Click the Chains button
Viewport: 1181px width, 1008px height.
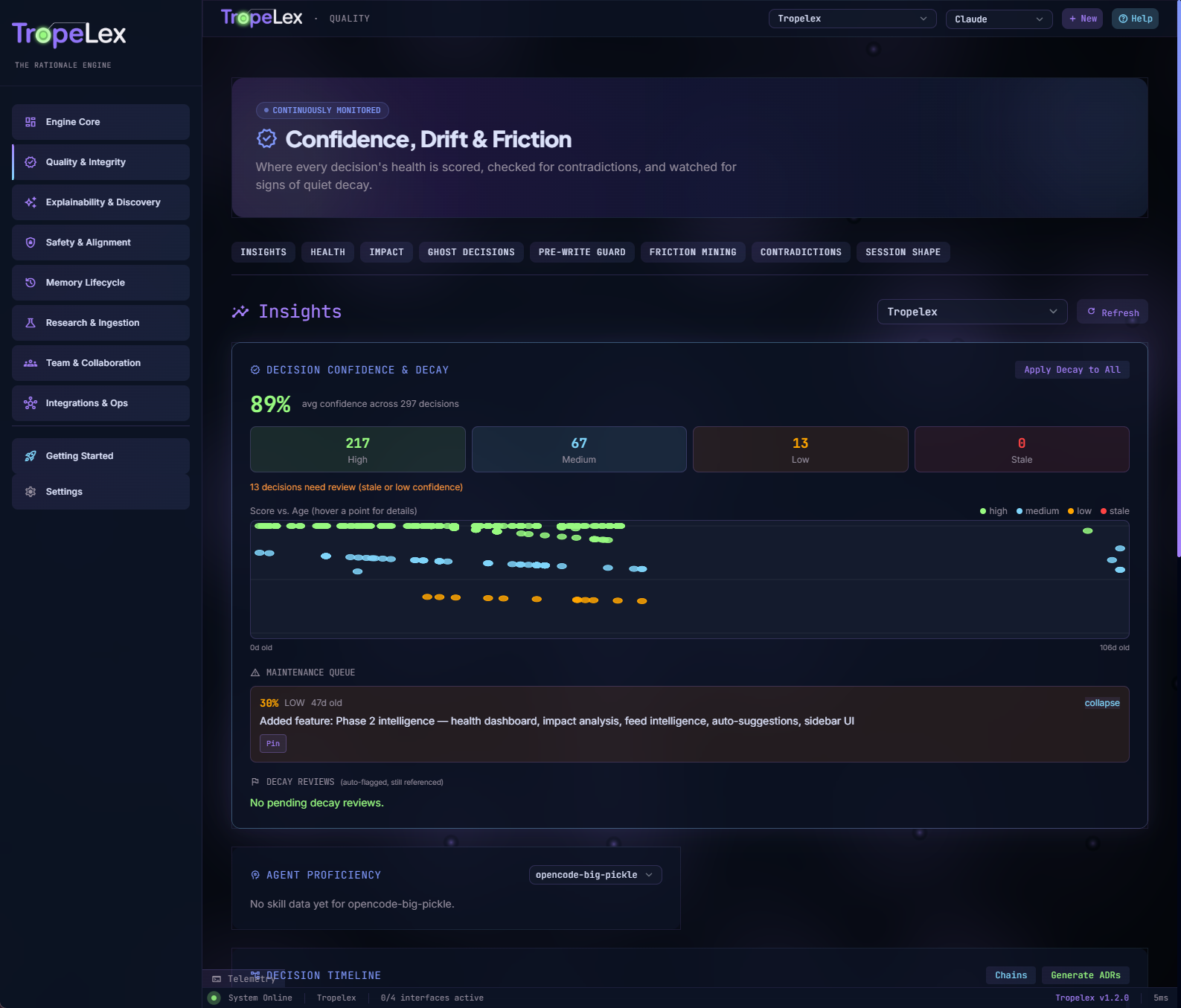(1011, 975)
